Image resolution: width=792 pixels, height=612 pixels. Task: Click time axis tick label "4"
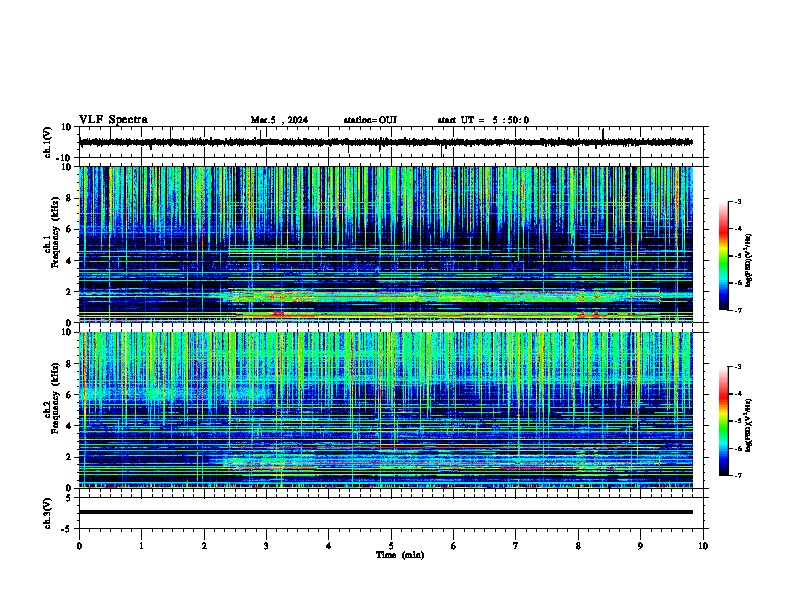click(329, 546)
